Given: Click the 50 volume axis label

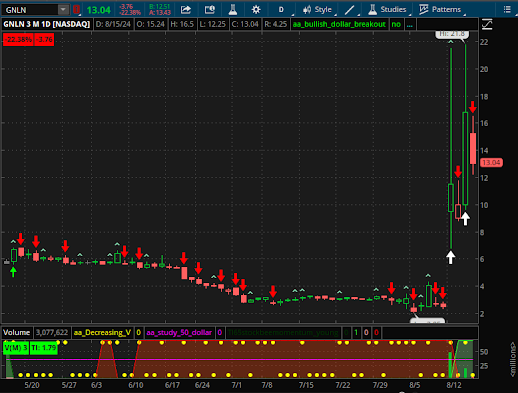Looking at the screenshot, I should 484,352.
